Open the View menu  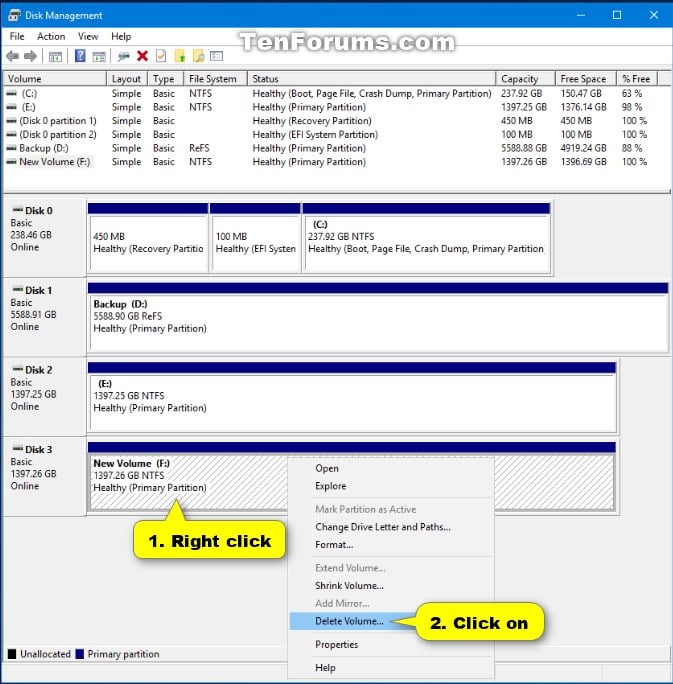pos(88,36)
